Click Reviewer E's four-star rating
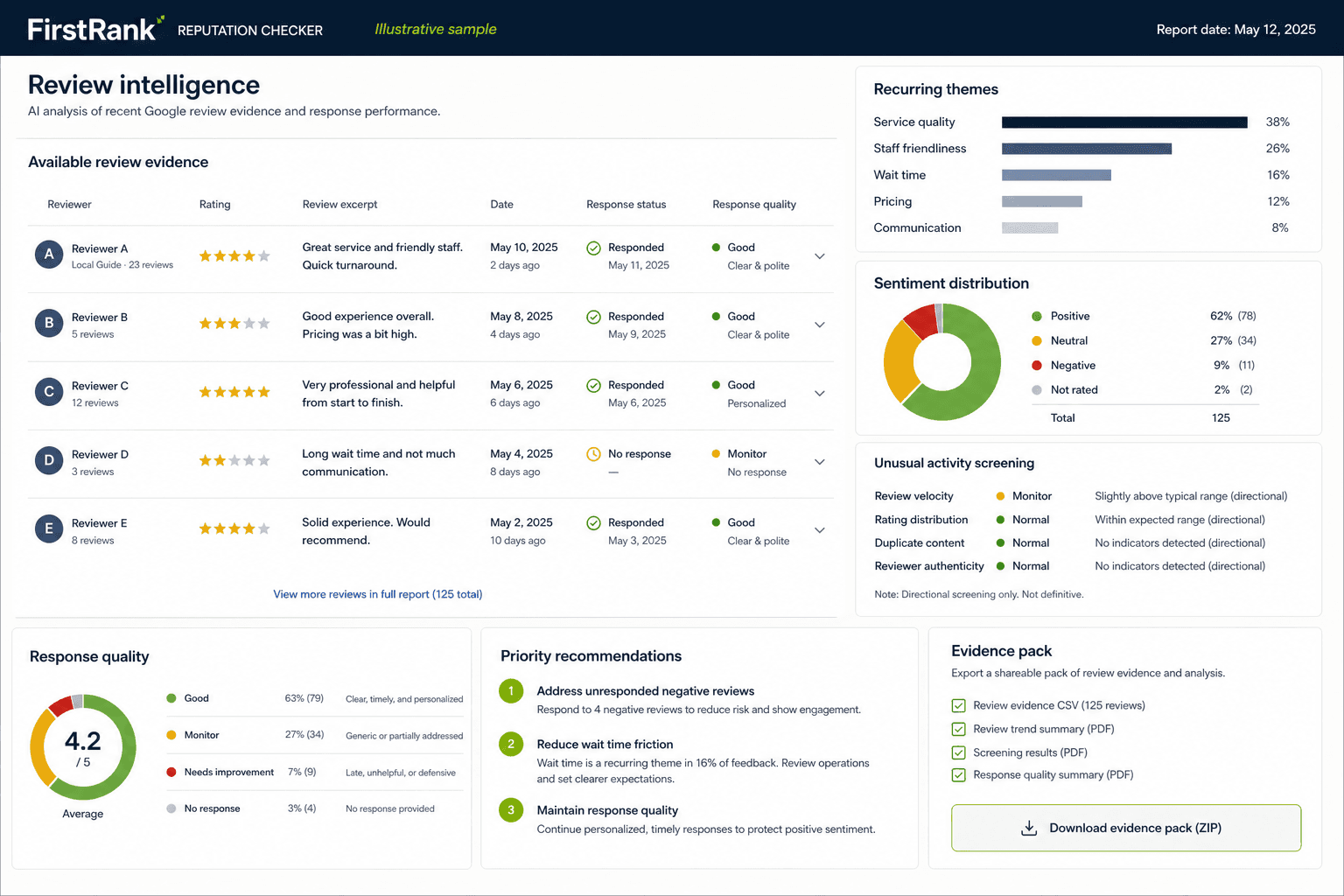This screenshot has height=896, width=1344. point(234,528)
